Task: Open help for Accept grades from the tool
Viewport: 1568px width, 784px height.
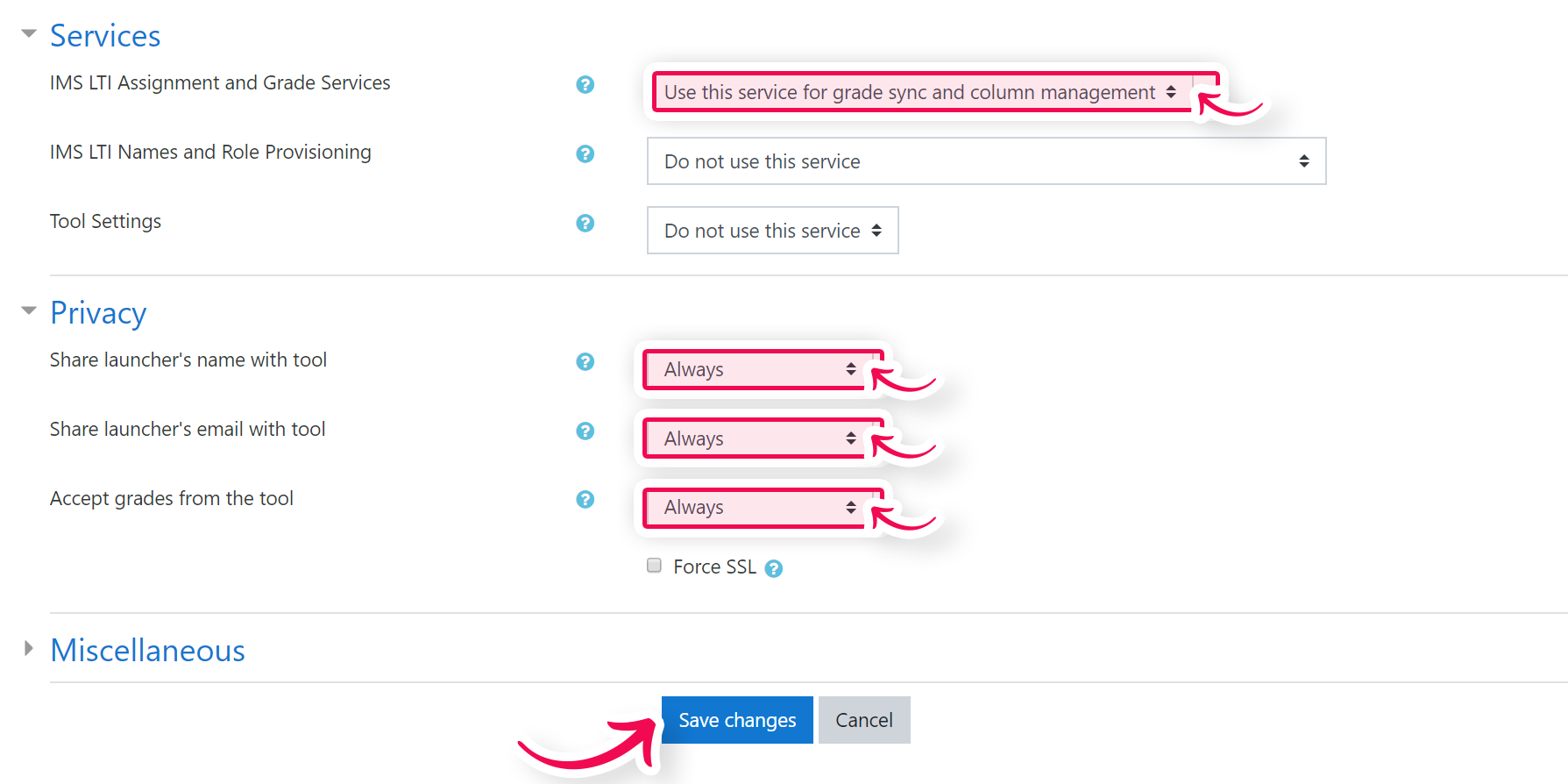Action: [x=585, y=499]
